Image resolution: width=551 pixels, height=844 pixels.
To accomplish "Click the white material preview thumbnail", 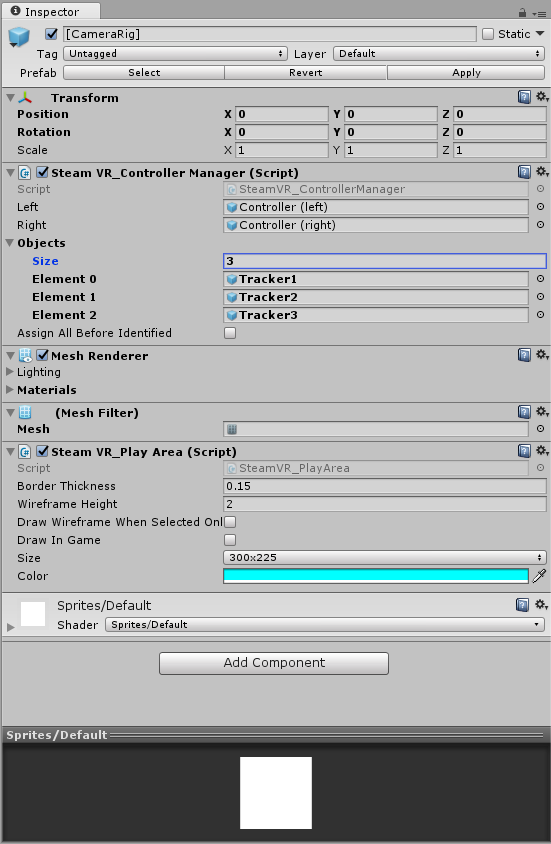I will tap(33, 614).
